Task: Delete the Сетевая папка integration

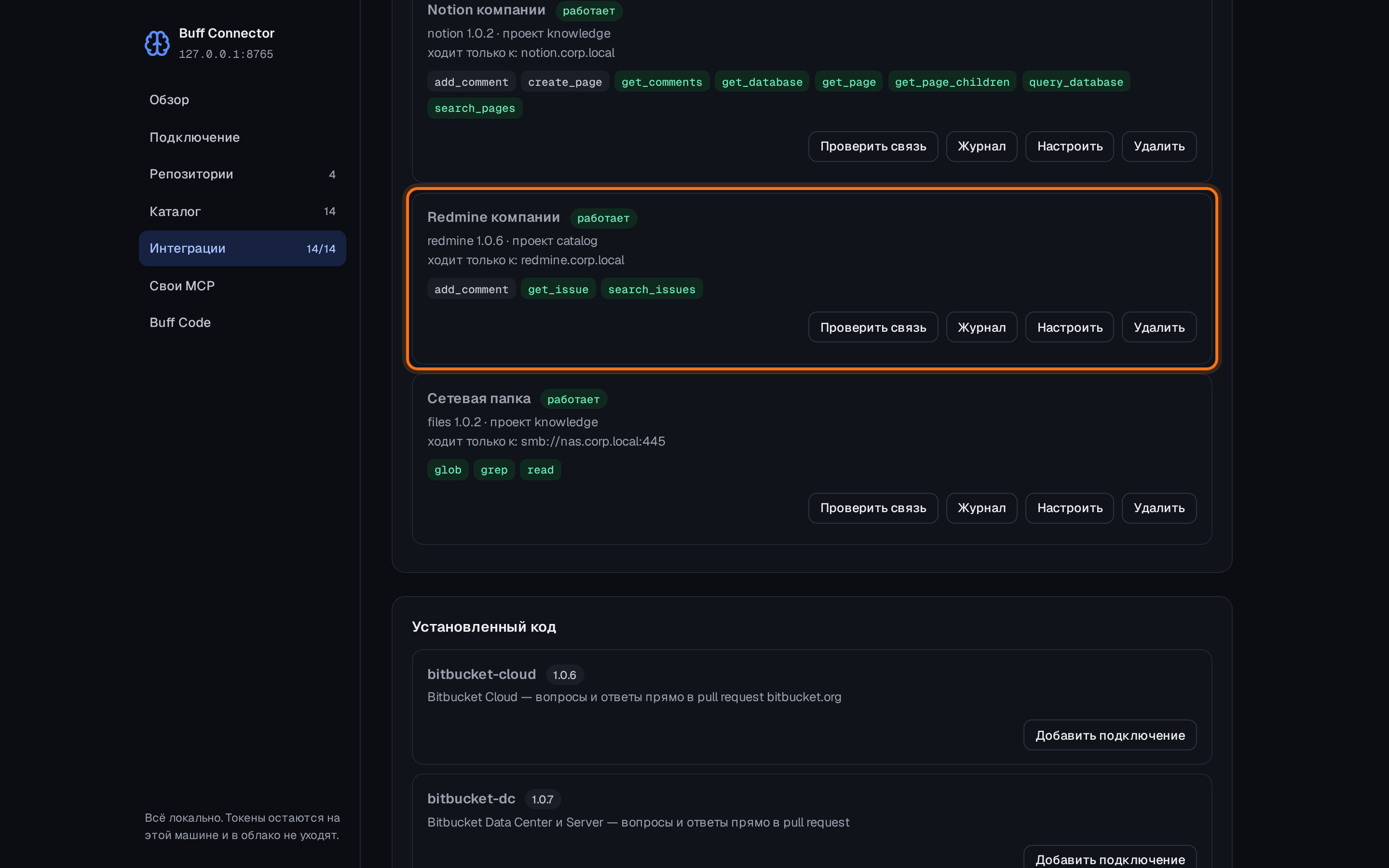Action: tap(1159, 508)
